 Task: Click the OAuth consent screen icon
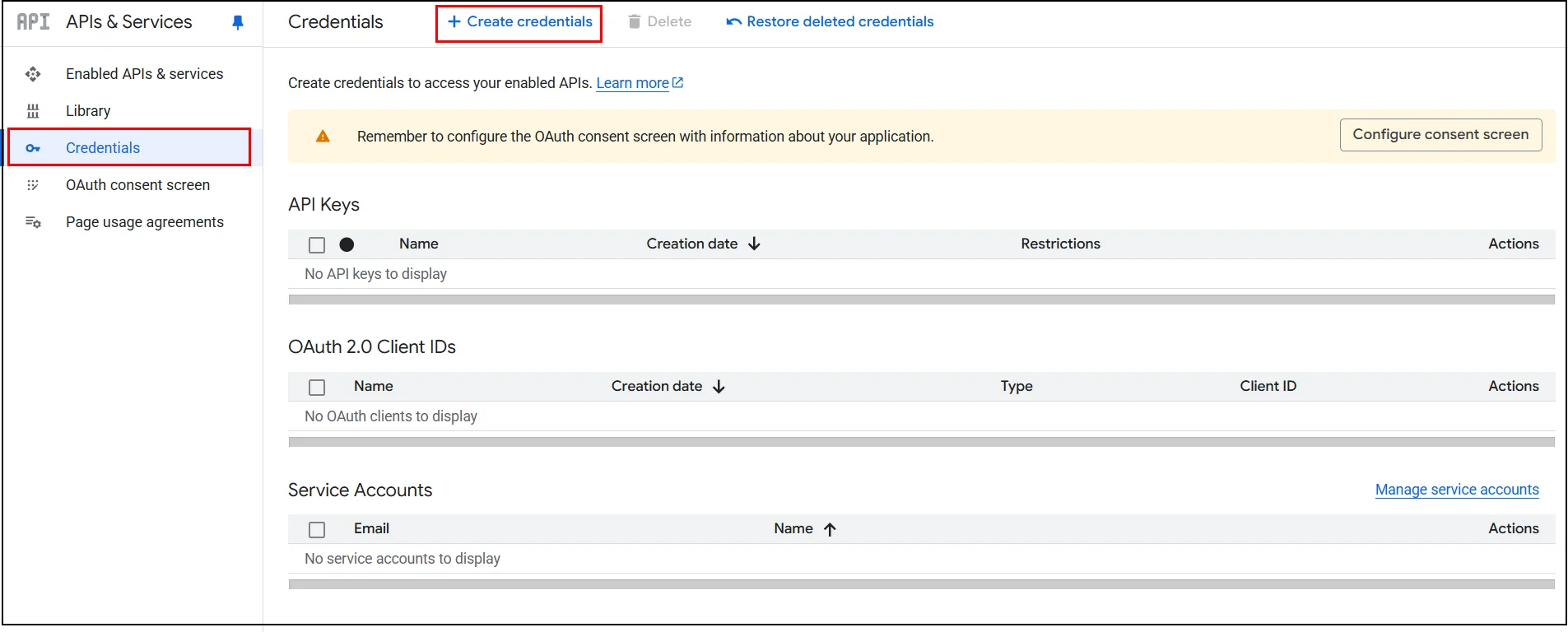[33, 185]
